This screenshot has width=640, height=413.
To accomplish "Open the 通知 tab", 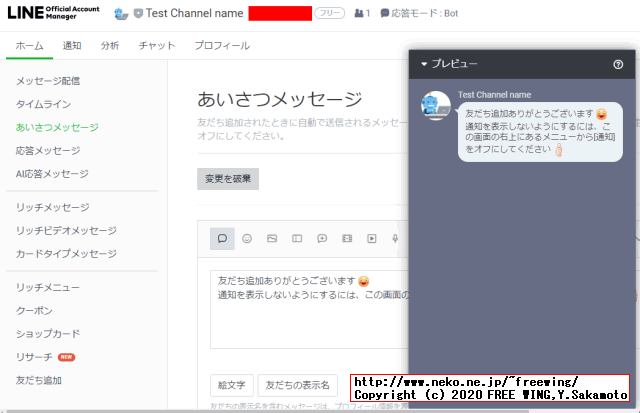I will (72, 46).
